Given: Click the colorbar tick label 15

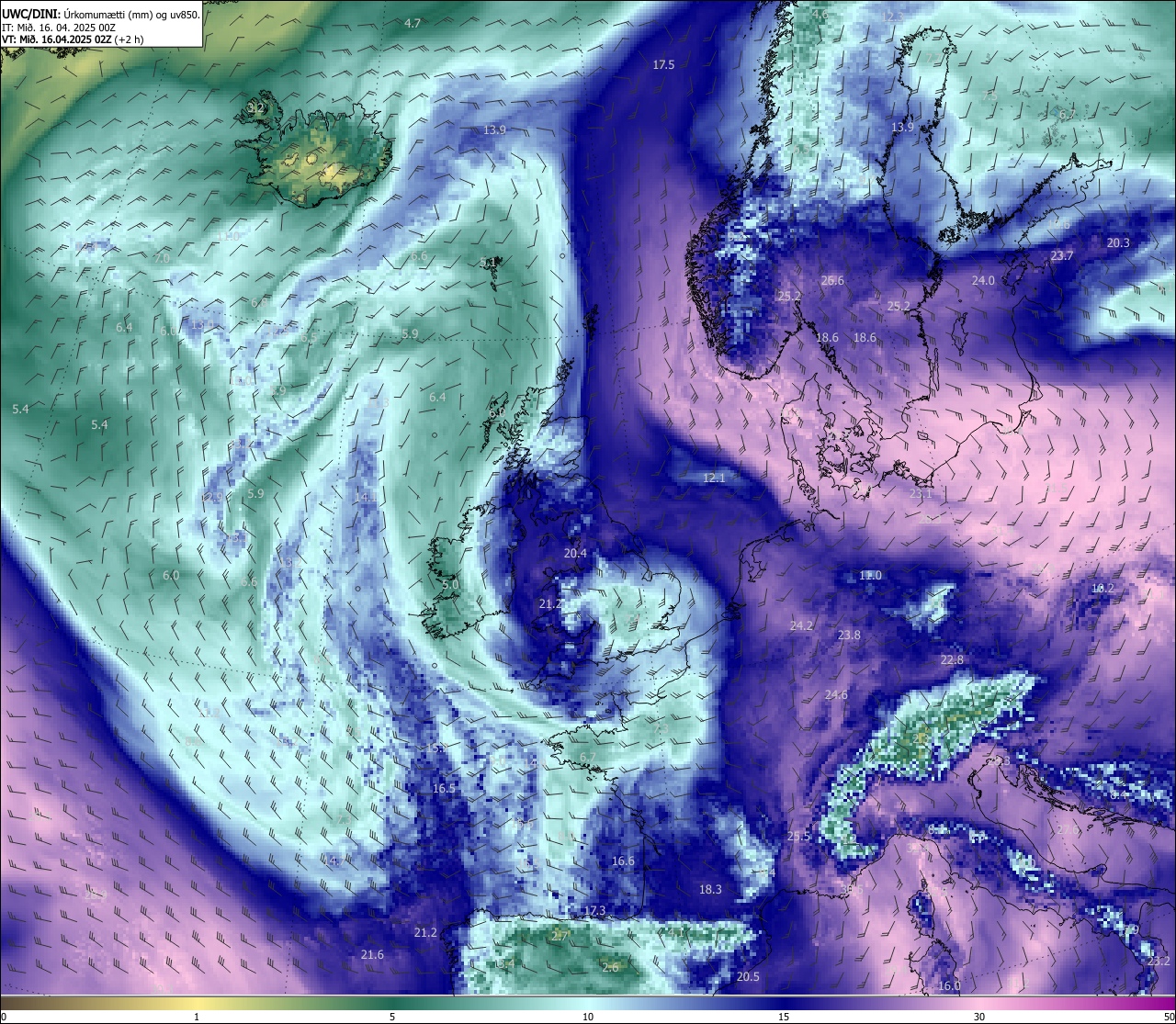Looking at the screenshot, I should 784,1016.
